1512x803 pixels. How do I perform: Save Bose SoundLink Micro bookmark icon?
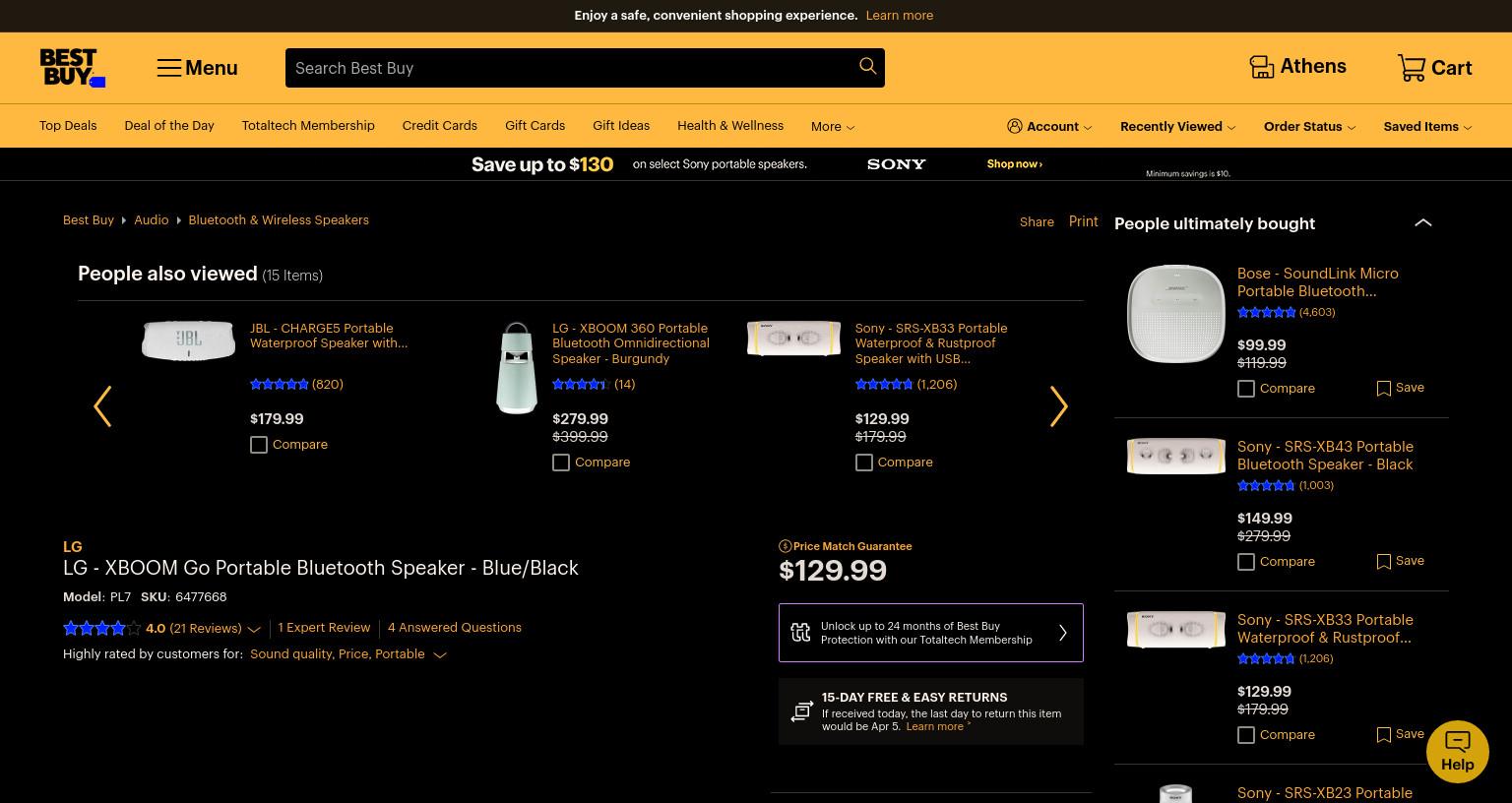1383,388
